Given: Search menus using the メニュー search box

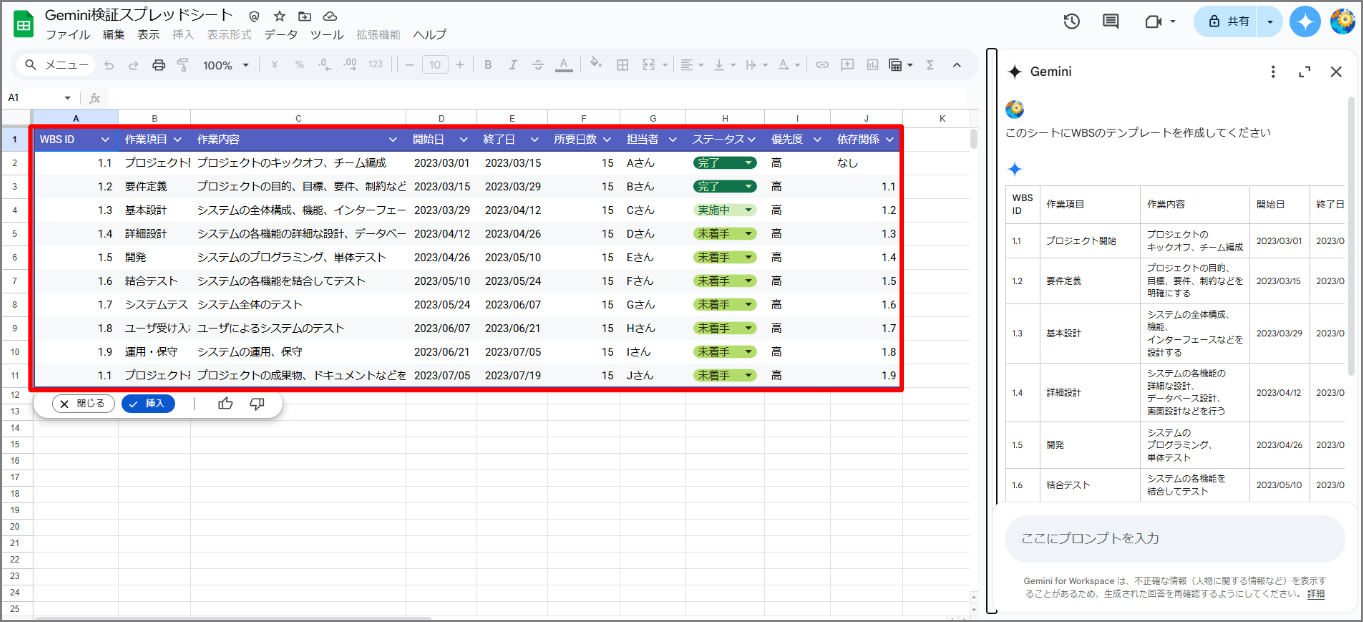Looking at the screenshot, I should coord(57,65).
